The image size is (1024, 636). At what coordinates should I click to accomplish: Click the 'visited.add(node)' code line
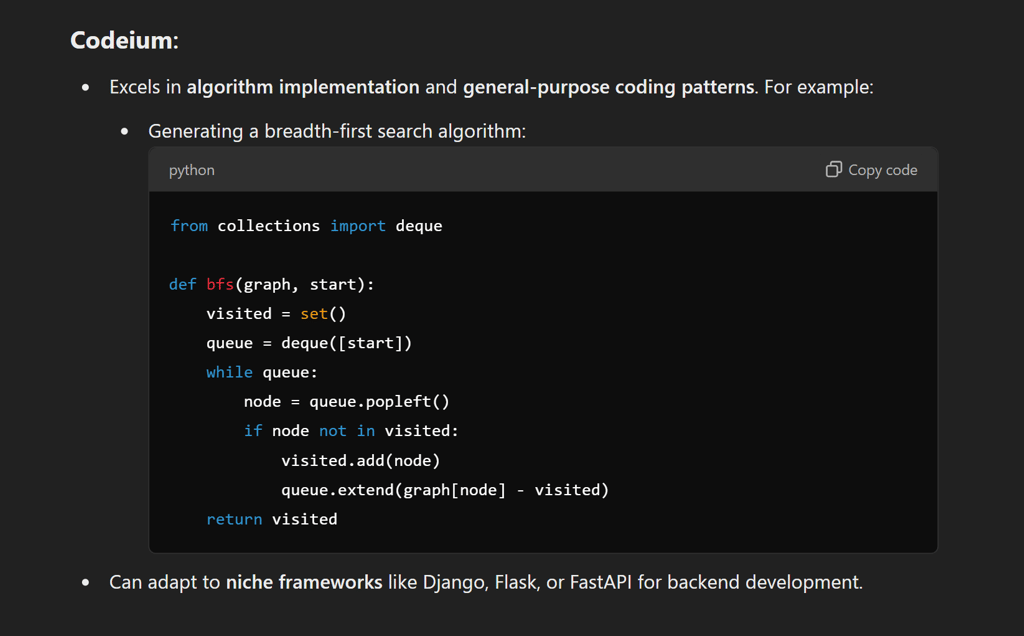click(x=360, y=461)
